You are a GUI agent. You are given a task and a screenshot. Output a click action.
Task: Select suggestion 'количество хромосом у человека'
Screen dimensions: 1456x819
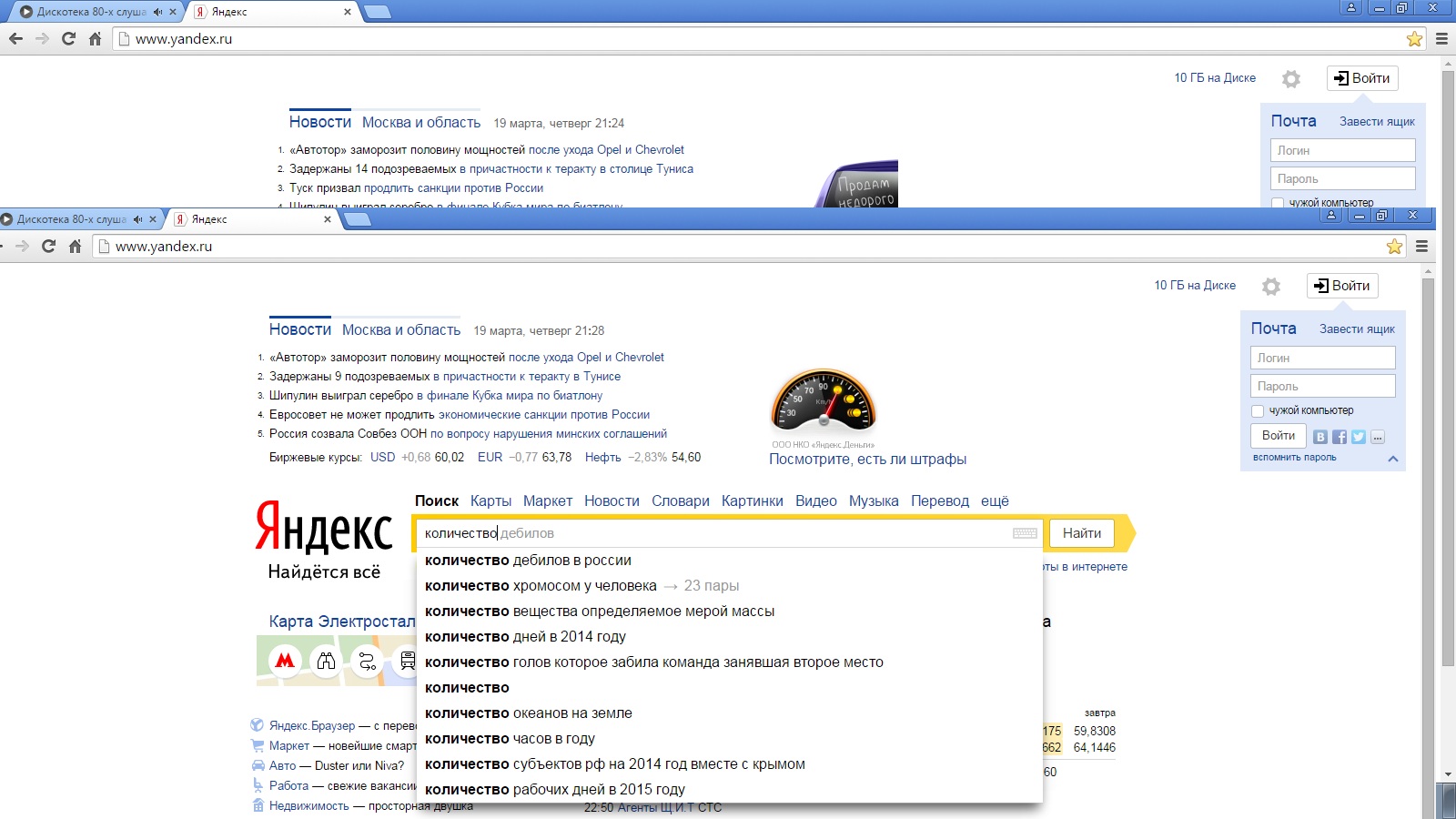[x=729, y=586]
